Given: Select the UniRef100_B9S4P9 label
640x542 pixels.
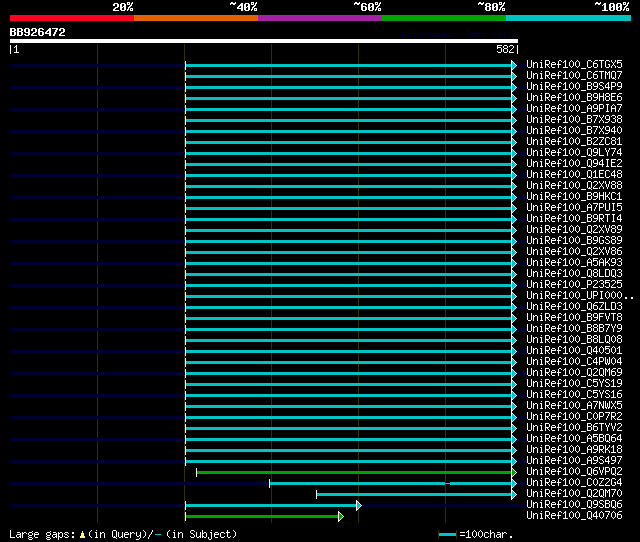Looking at the screenshot, I should 574,86.
